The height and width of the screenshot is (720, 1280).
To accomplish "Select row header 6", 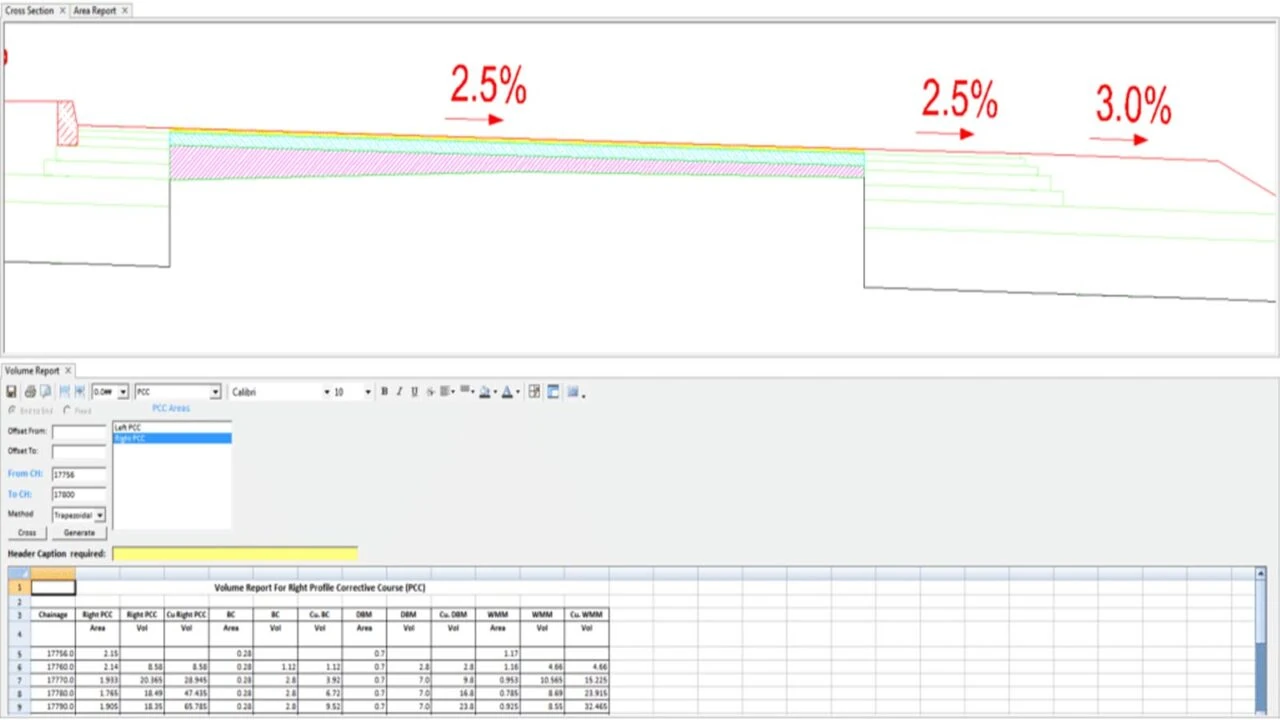I will coord(19,666).
